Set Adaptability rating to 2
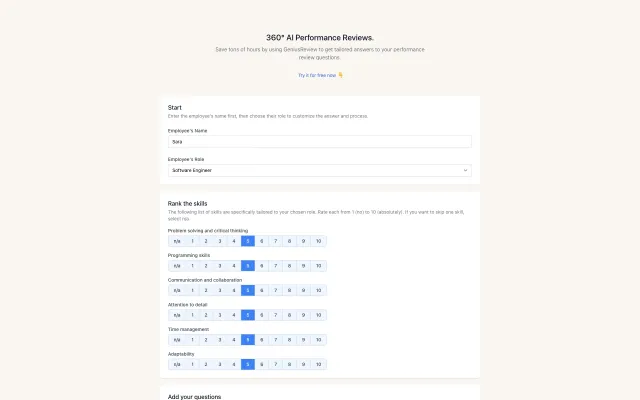Viewport: 640px width, 400px height. pos(206,364)
